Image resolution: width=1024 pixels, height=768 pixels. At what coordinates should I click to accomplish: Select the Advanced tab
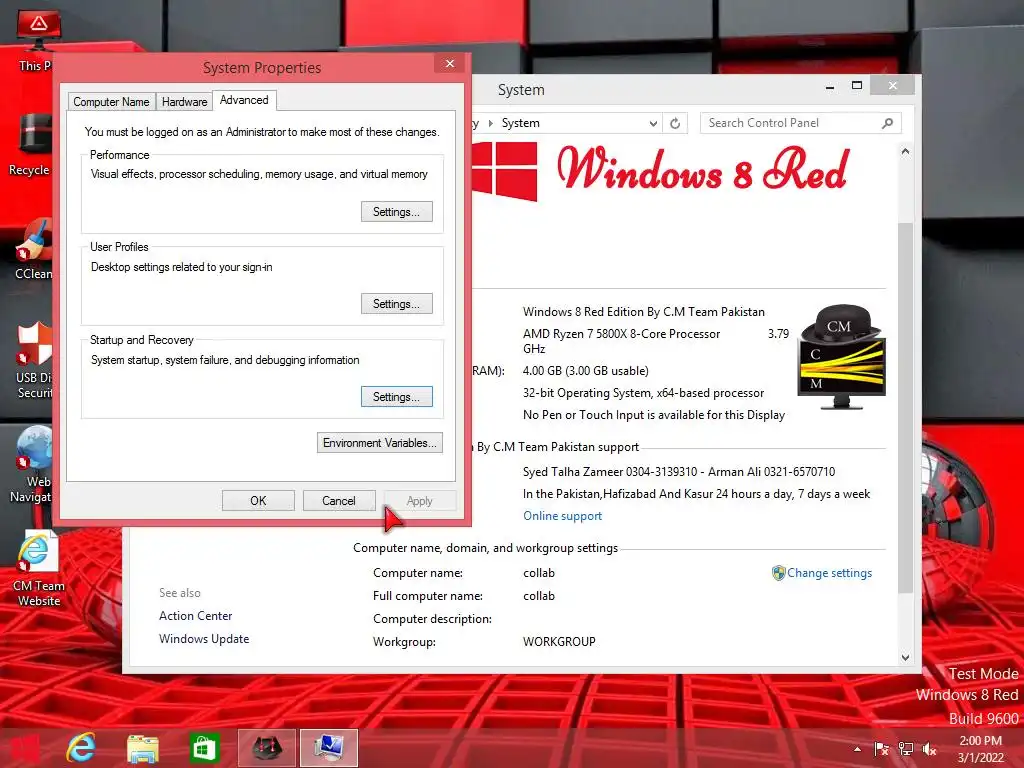244,100
